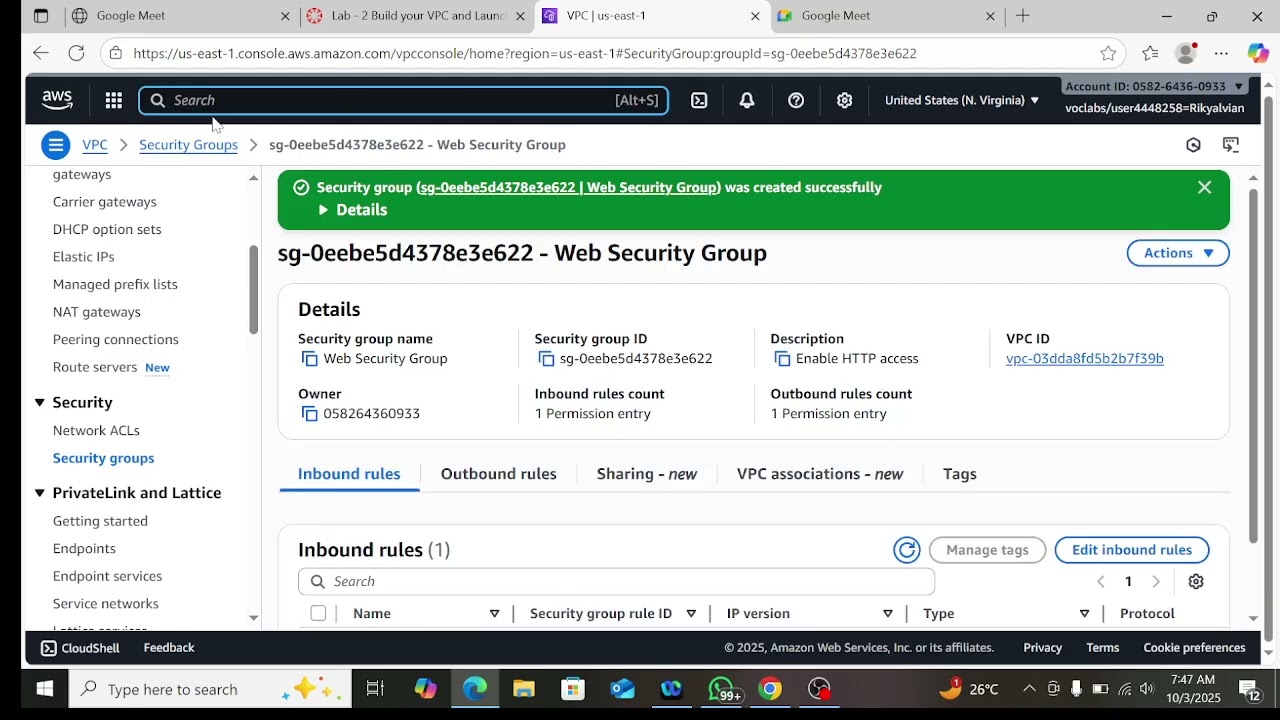Open the United States (N. Virginia) region selector

962,100
